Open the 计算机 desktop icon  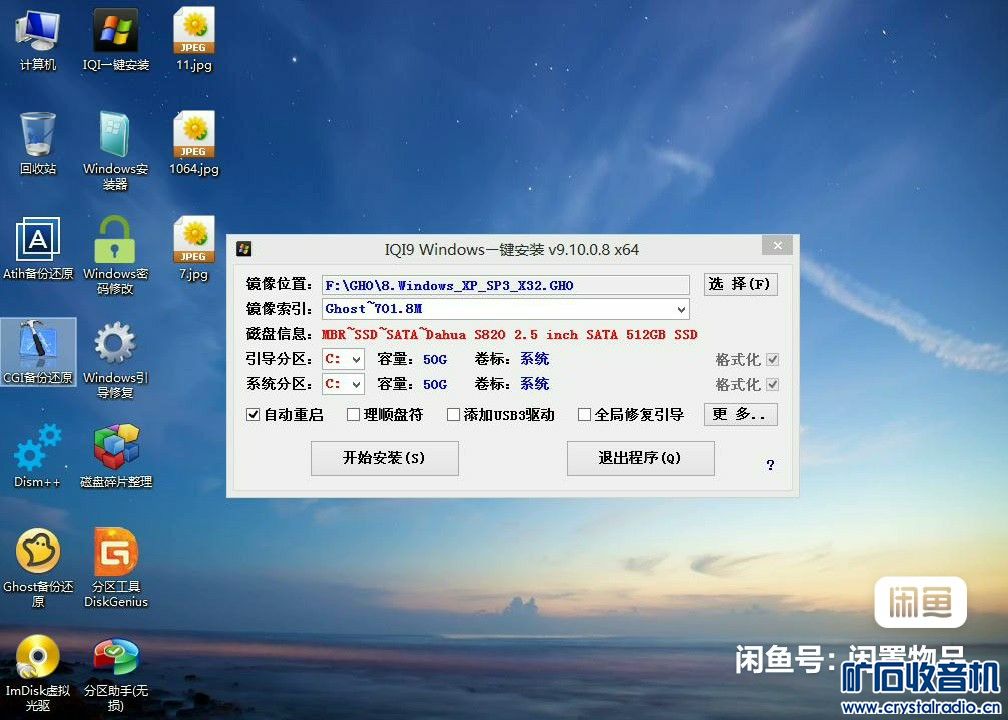coord(38,40)
